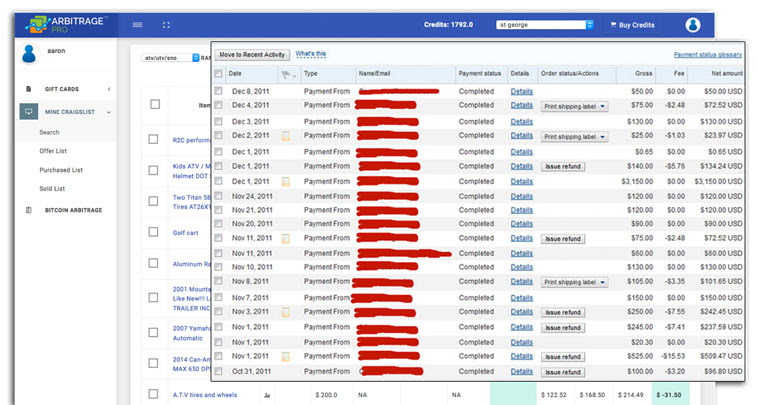This screenshot has width=758, height=405.
Task: Check the select-all checkbox in payments header
Action: click(x=219, y=73)
